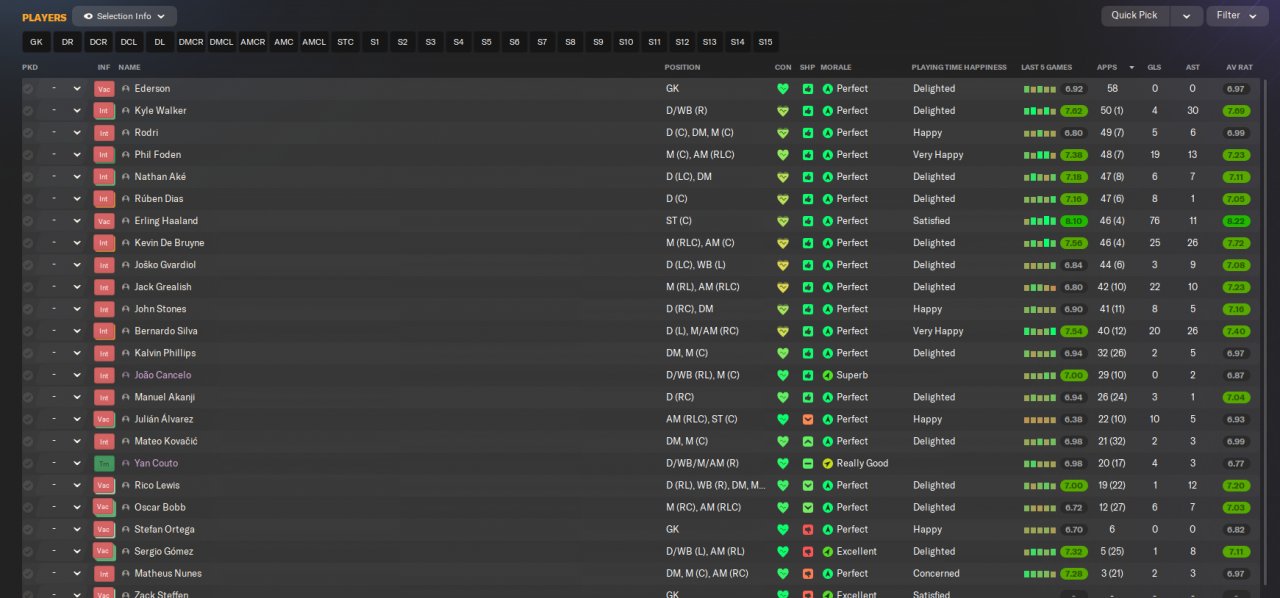Click yellow Really Good morale icon for Yan Couto
The image size is (1280, 598).
pyautogui.click(x=827, y=463)
